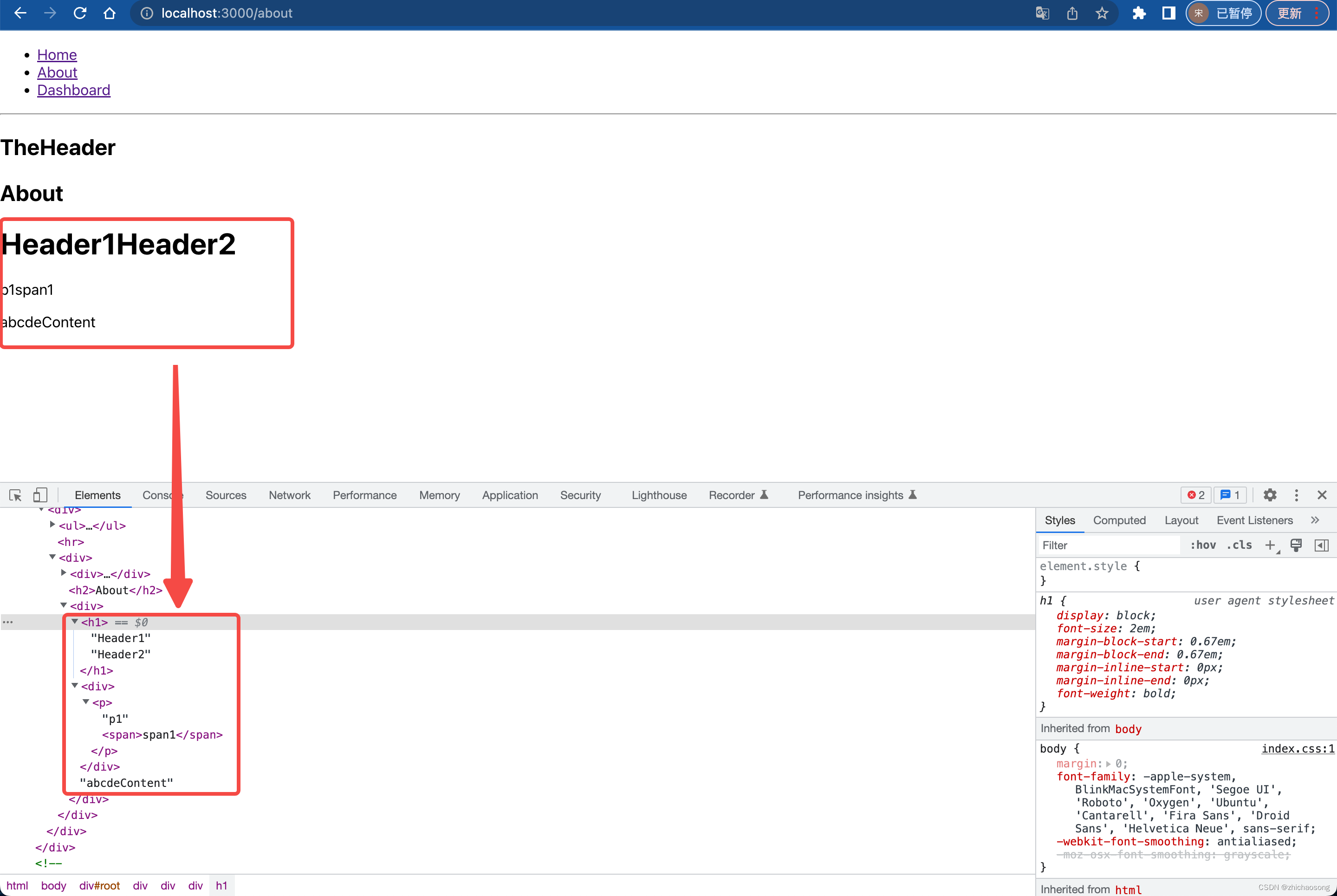
Task: Open the browser home page
Action: pyautogui.click(x=109, y=13)
